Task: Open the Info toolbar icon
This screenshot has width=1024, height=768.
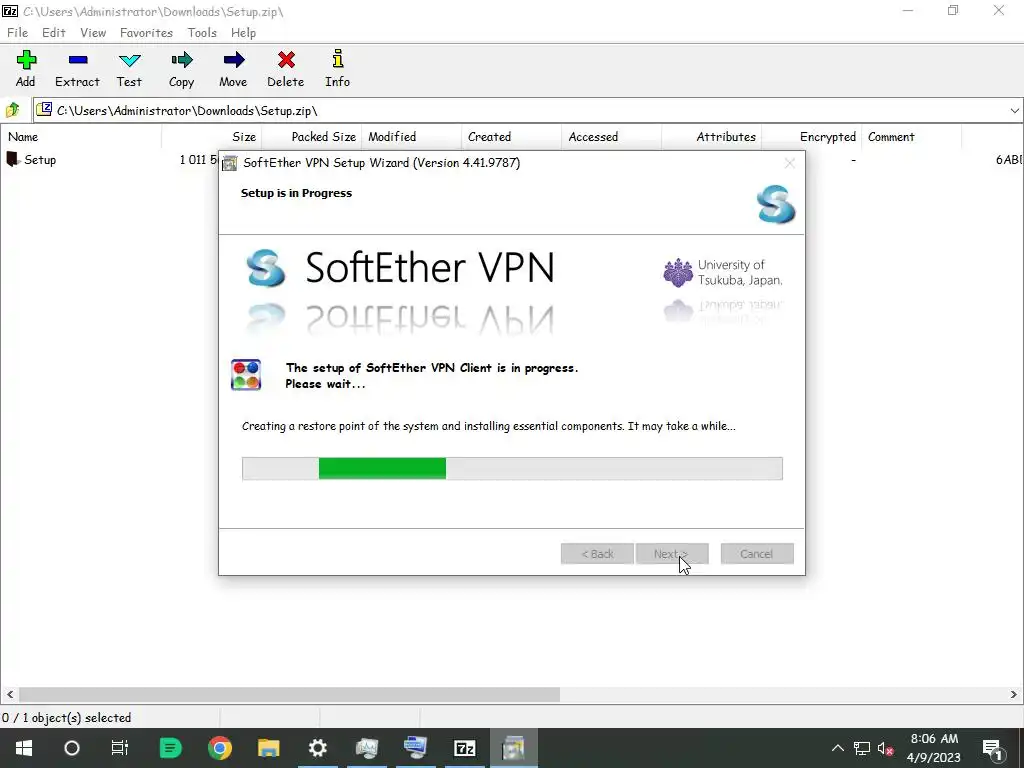Action: pos(338,59)
